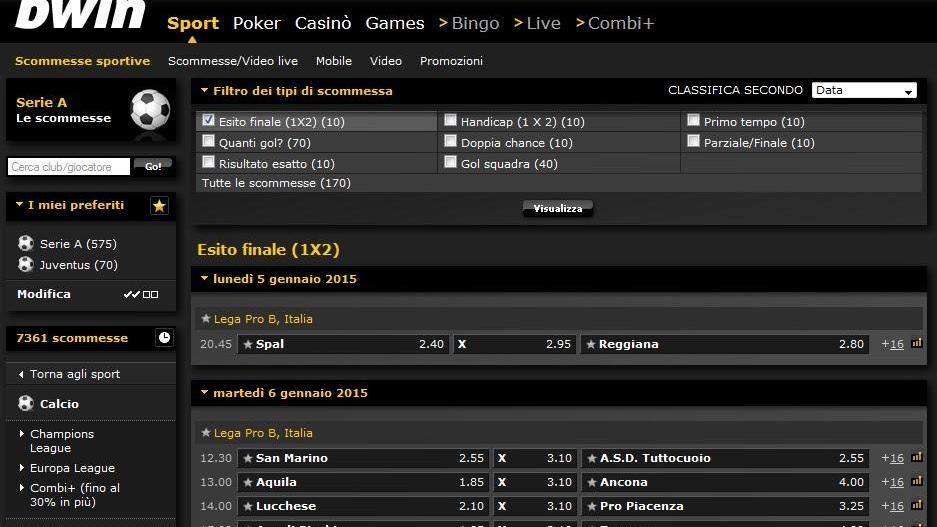Image resolution: width=937 pixels, height=527 pixels.
Task: Click the star icon next to Ancona
Action: click(592, 482)
